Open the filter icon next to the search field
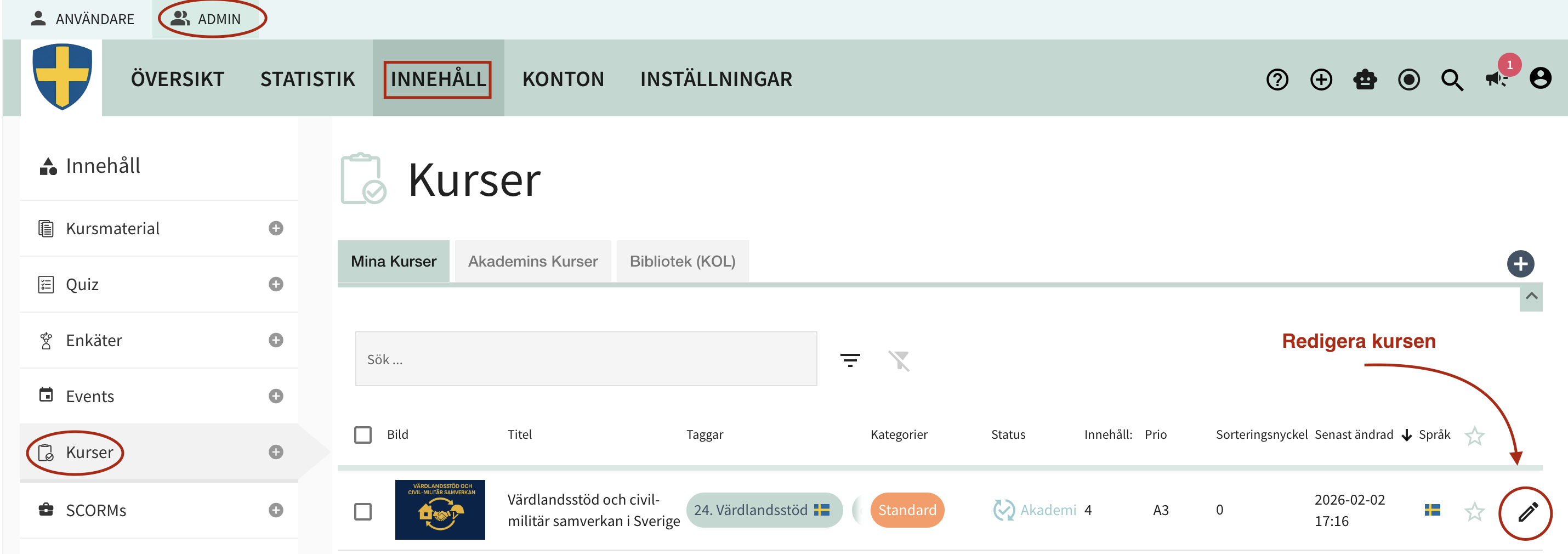 click(850, 359)
